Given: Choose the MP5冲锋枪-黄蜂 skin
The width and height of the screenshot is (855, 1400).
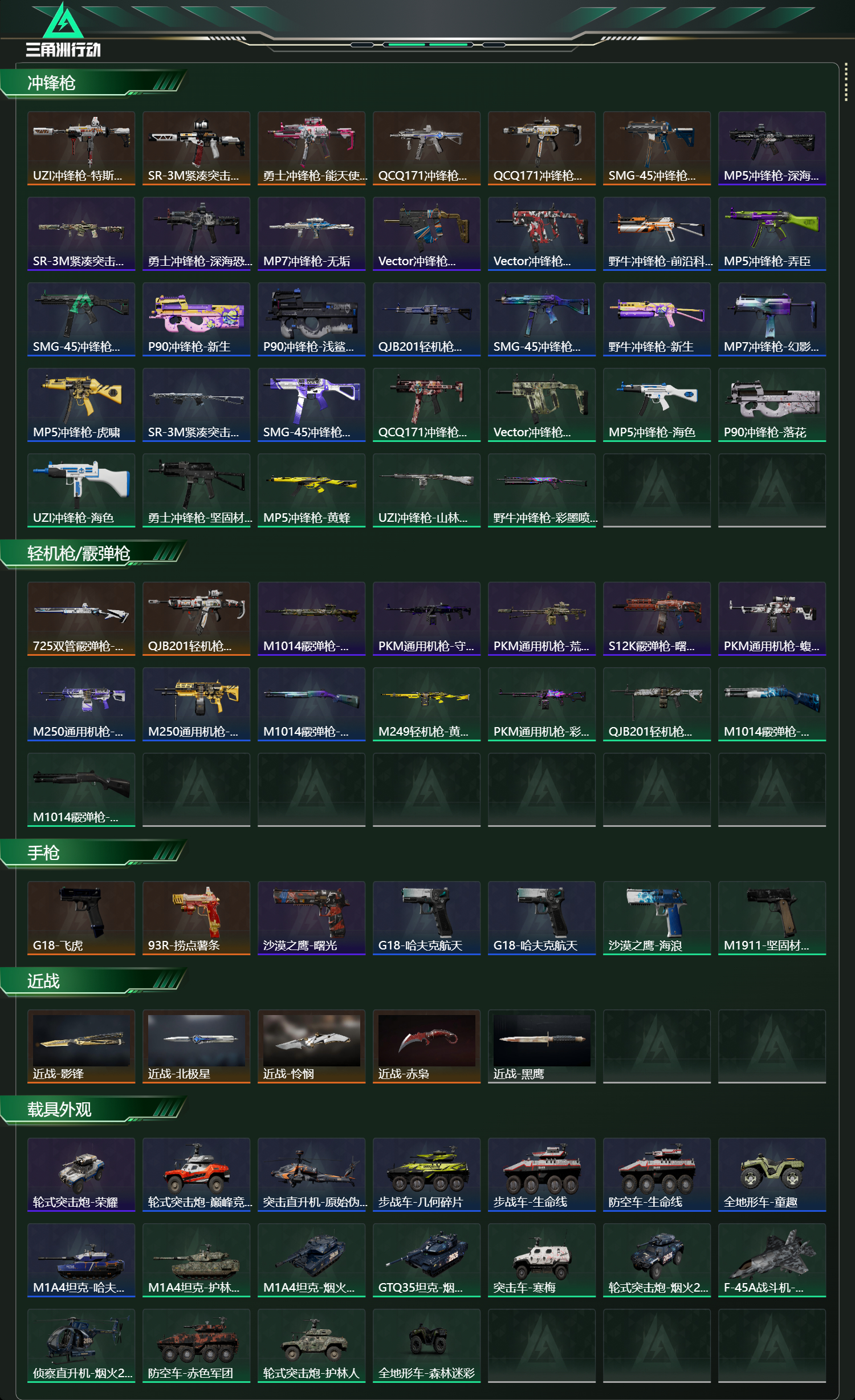Looking at the screenshot, I should coord(312,490).
